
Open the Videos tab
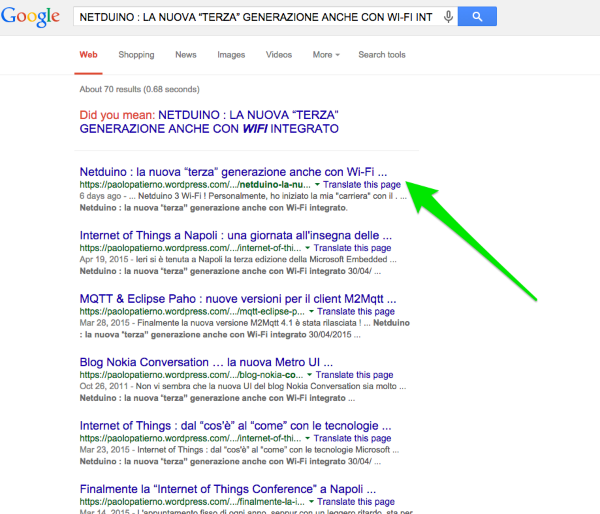click(x=279, y=55)
